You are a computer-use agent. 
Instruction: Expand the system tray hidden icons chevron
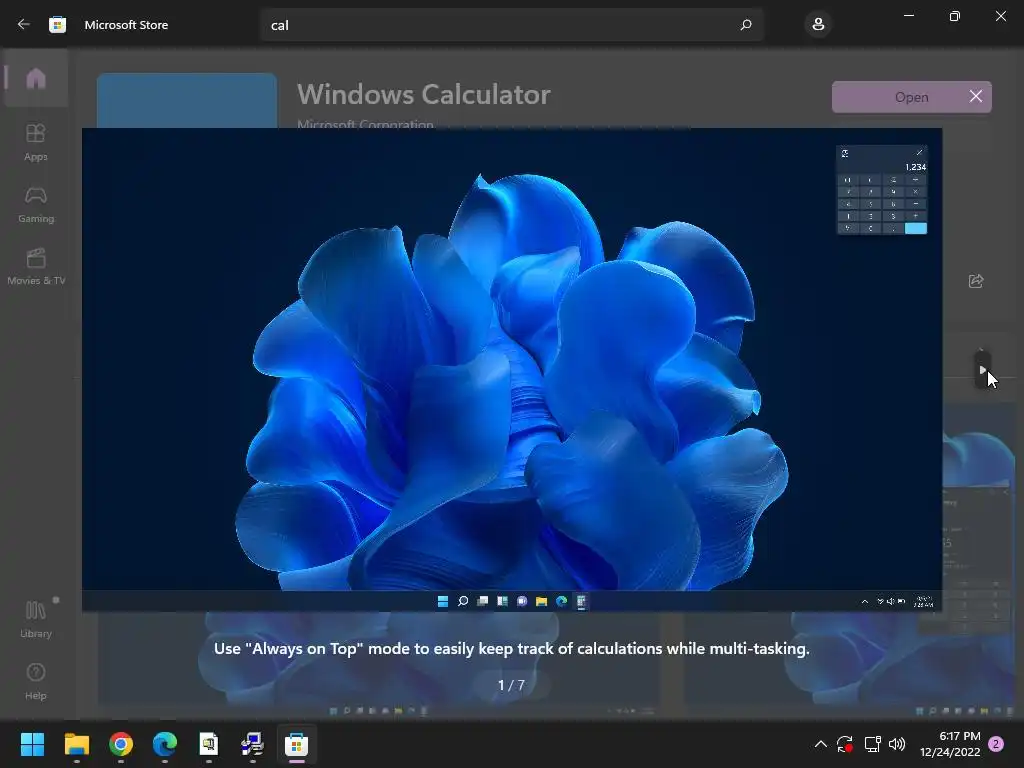[x=821, y=744]
